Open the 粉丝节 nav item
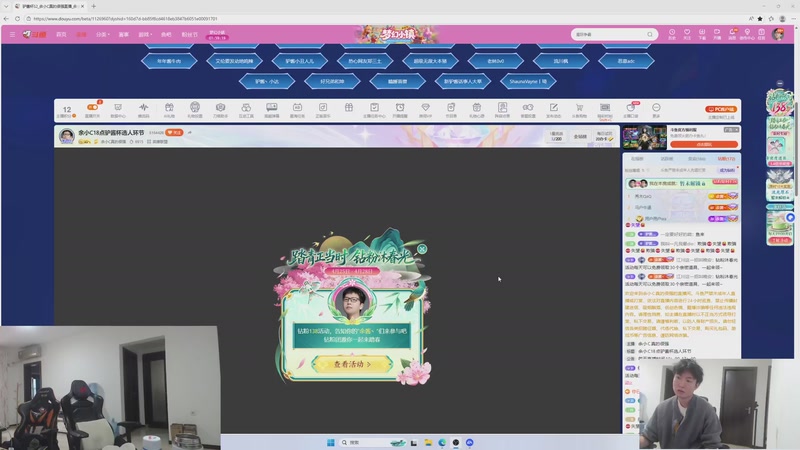The image size is (800, 450). coord(189,35)
